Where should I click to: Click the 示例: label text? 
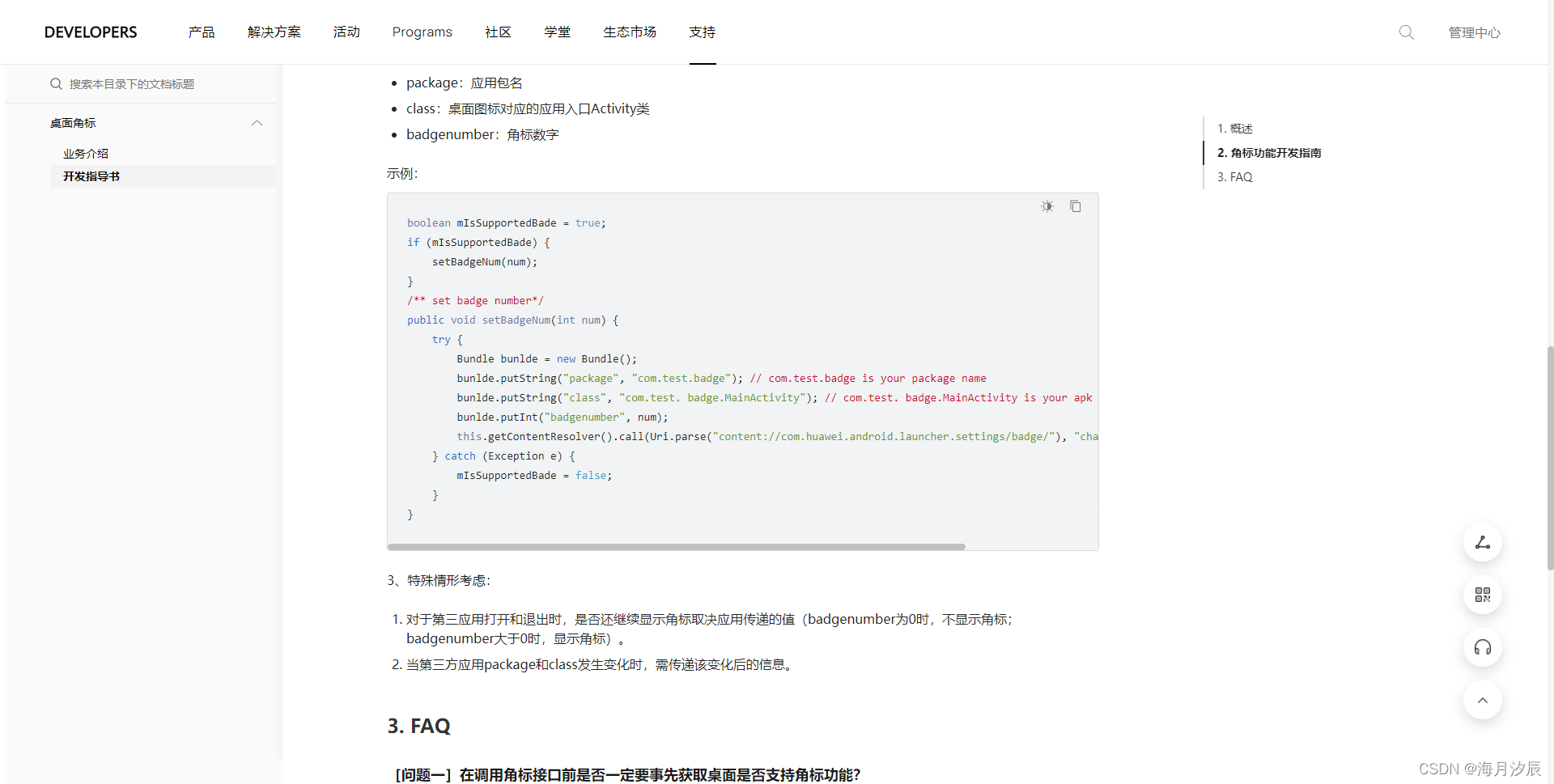click(x=402, y=174)
